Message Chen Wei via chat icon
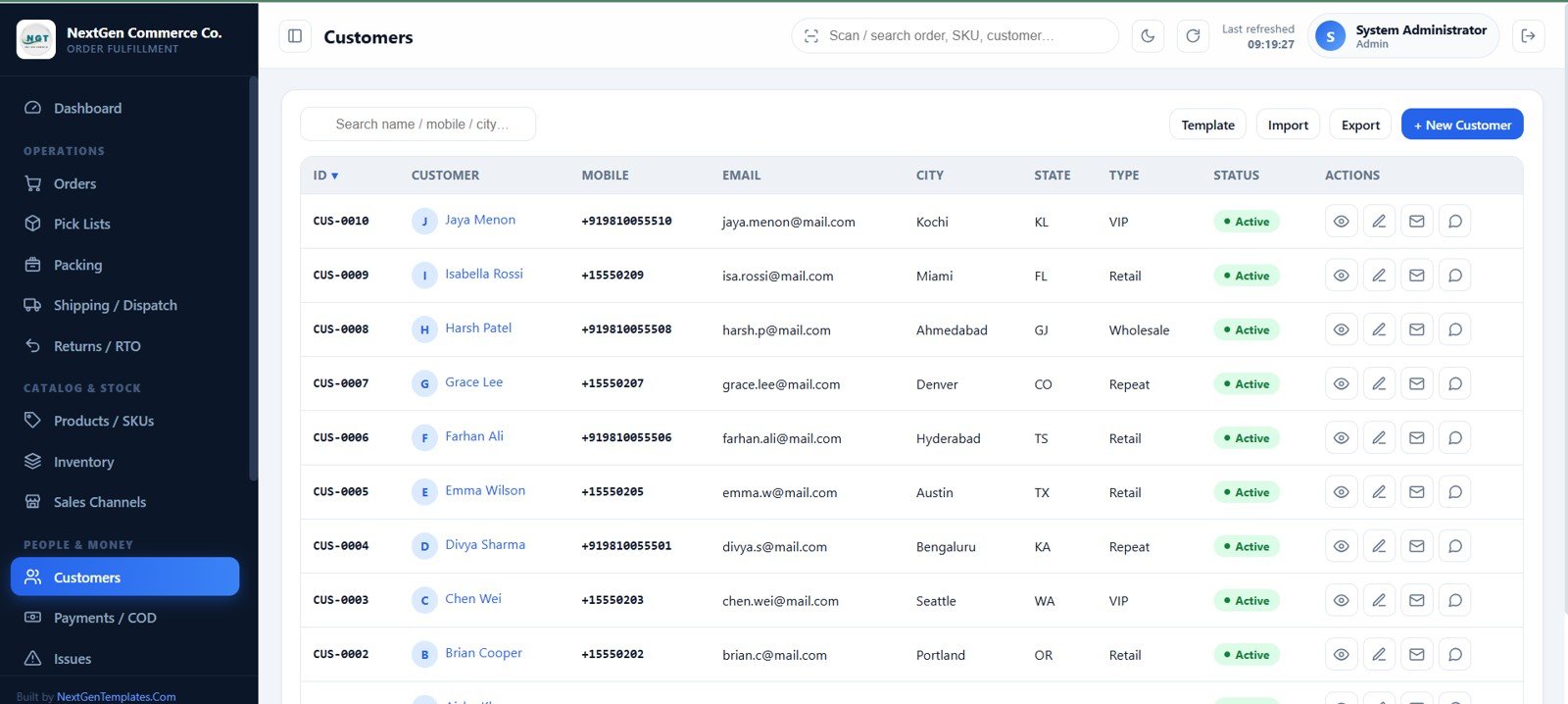Viewport: 1568px width, 704px height. coord(1455,600)
